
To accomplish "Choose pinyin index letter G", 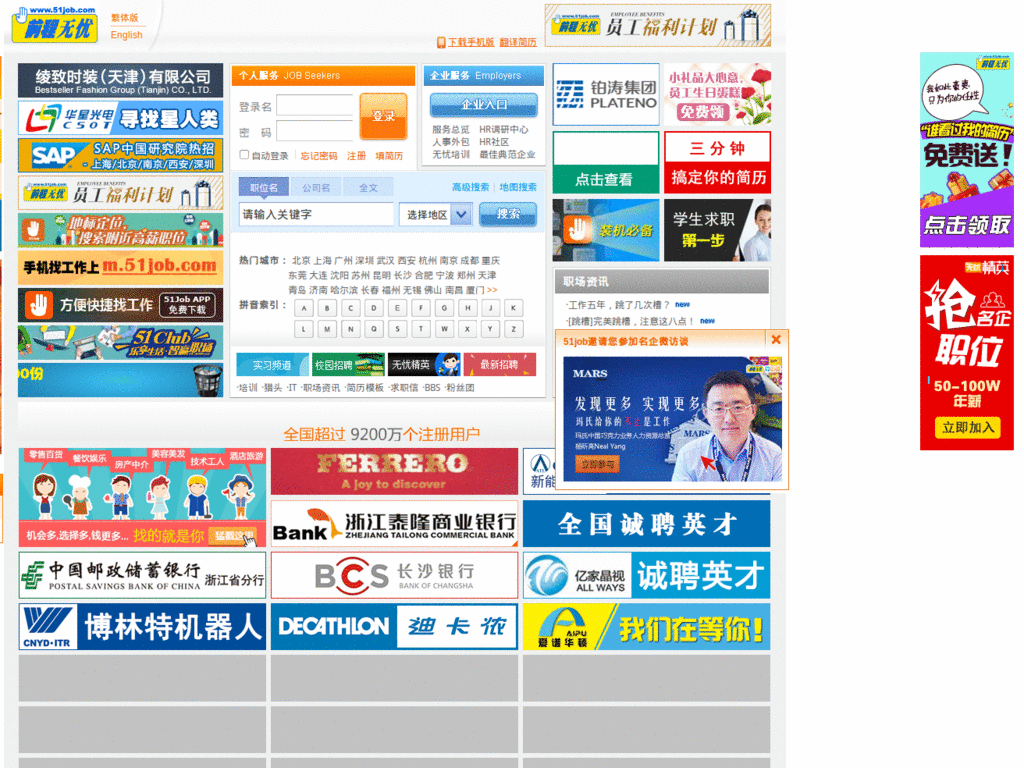I will pyautogui.click(x=444, y=308).
